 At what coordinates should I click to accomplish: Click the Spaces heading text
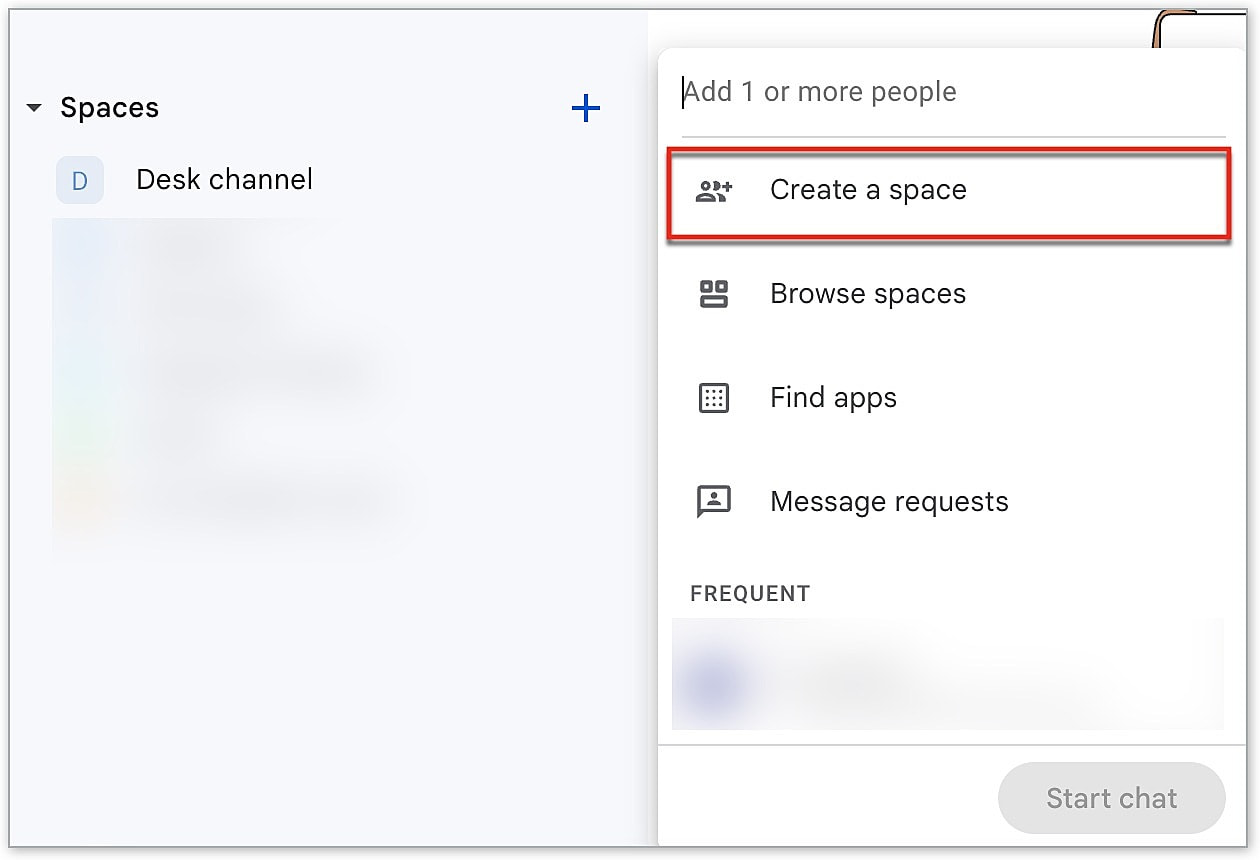(109, 108)
